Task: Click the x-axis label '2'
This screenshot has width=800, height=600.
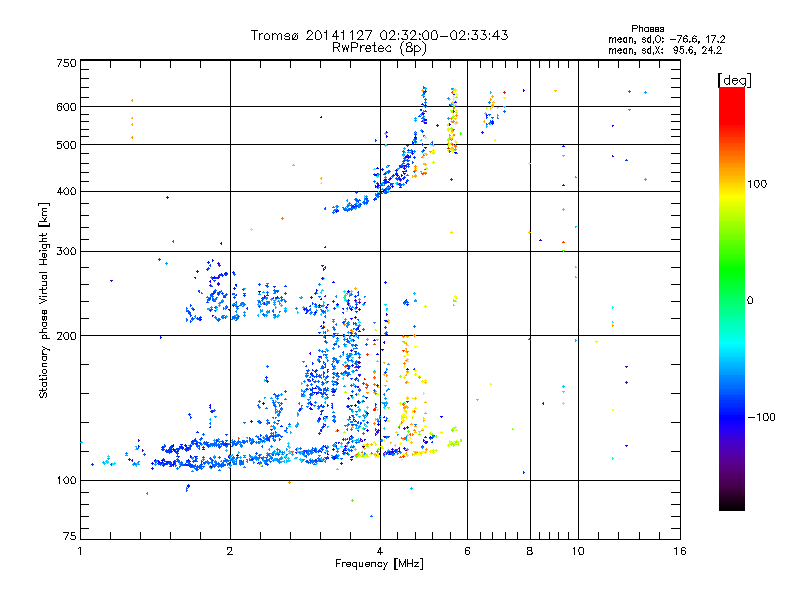Action: 230,551
